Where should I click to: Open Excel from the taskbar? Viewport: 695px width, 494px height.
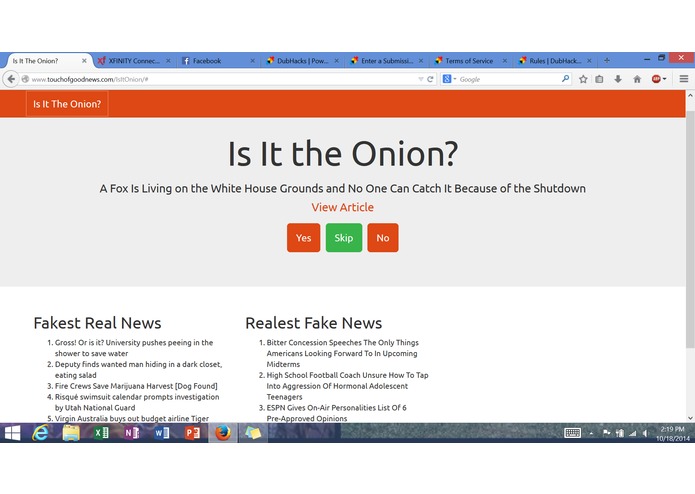(x=101, y=433)
